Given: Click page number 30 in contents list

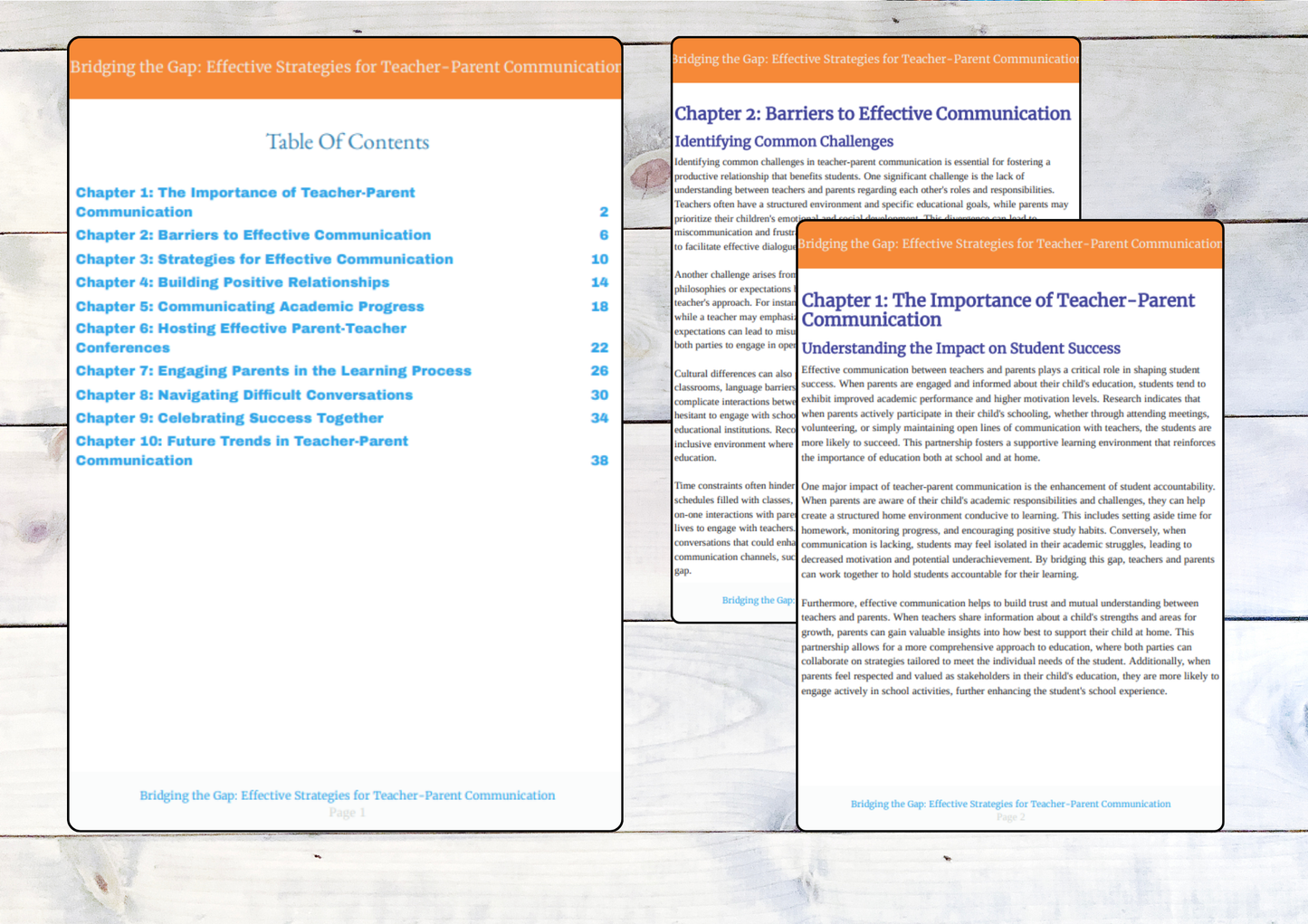Looking at the screenshot, I should tap(599, 395).
